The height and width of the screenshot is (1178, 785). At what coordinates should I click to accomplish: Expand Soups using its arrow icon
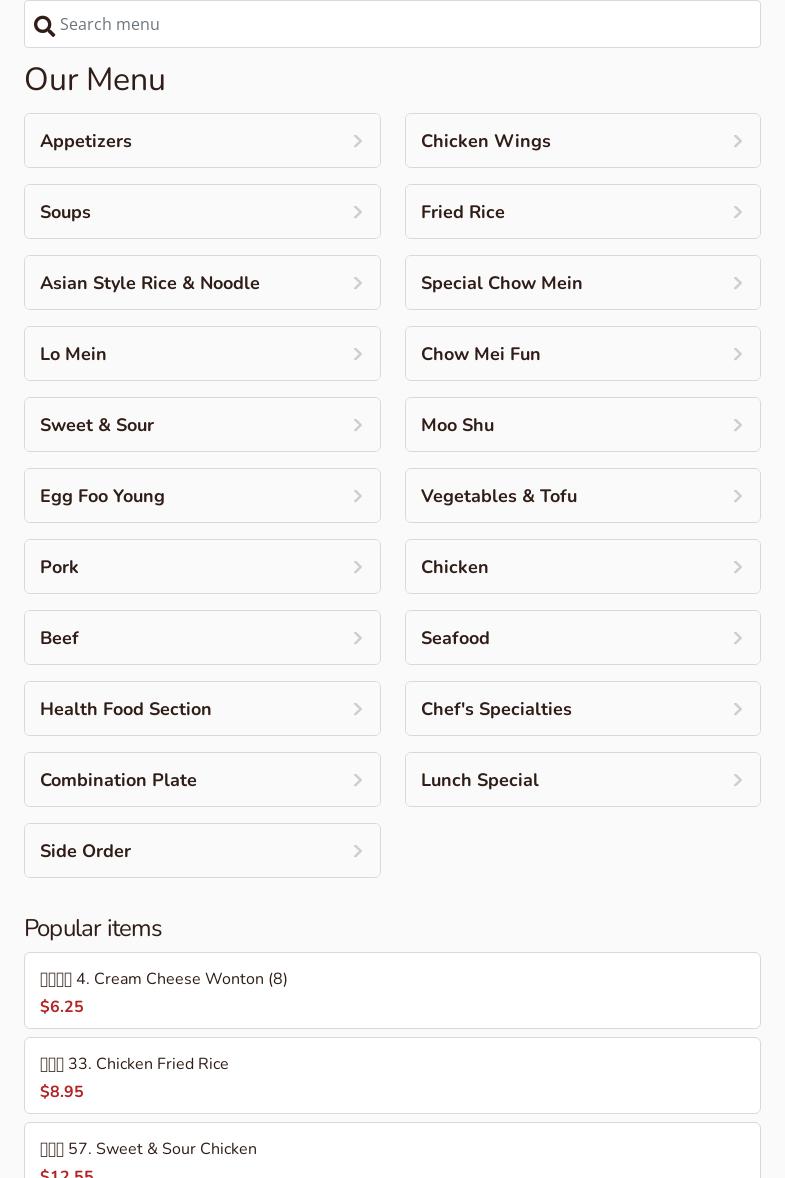tap(358, 213)
